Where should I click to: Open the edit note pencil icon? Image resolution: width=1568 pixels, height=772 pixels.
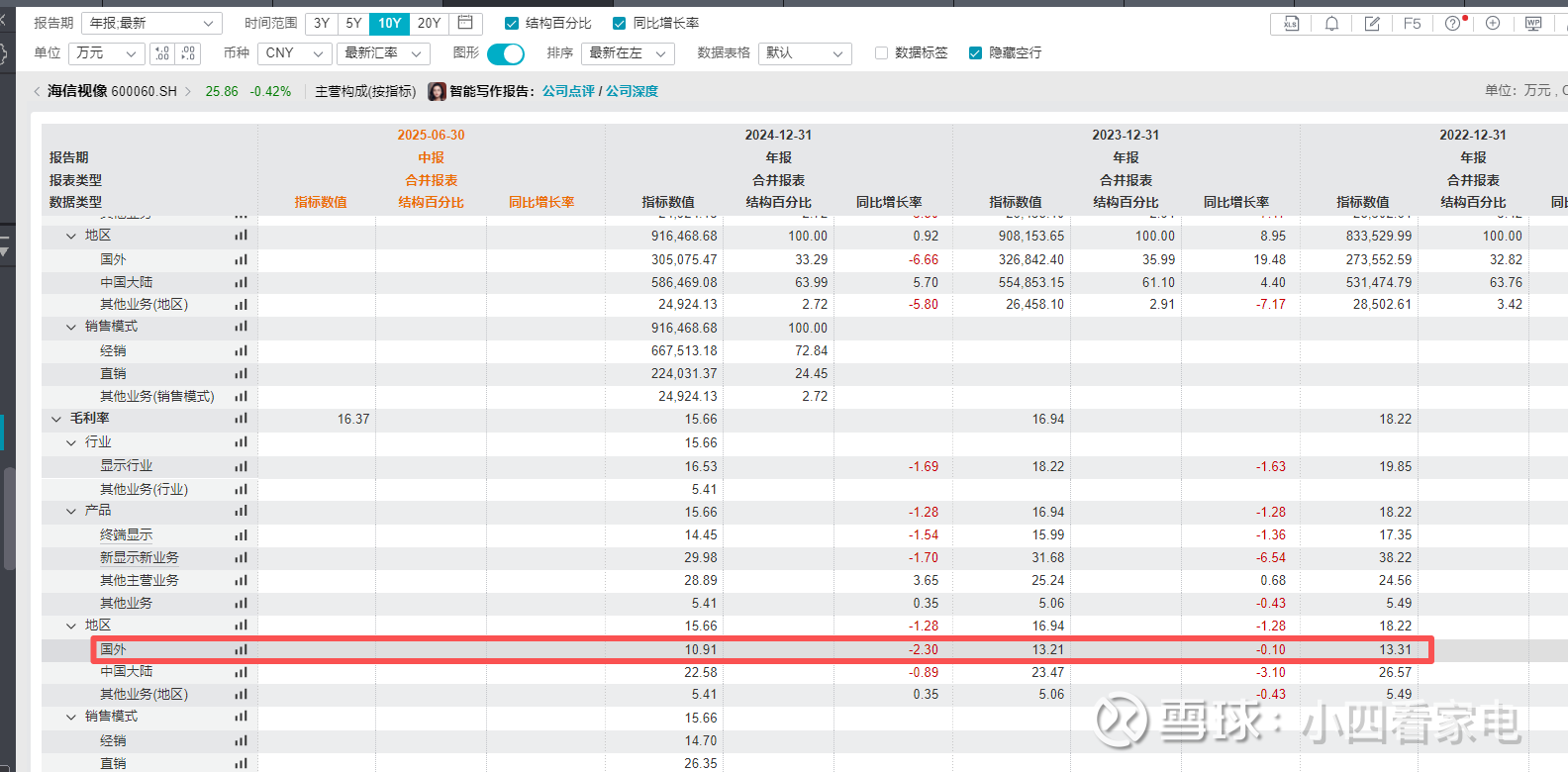pyautogui.click(x=1372, y=23)
